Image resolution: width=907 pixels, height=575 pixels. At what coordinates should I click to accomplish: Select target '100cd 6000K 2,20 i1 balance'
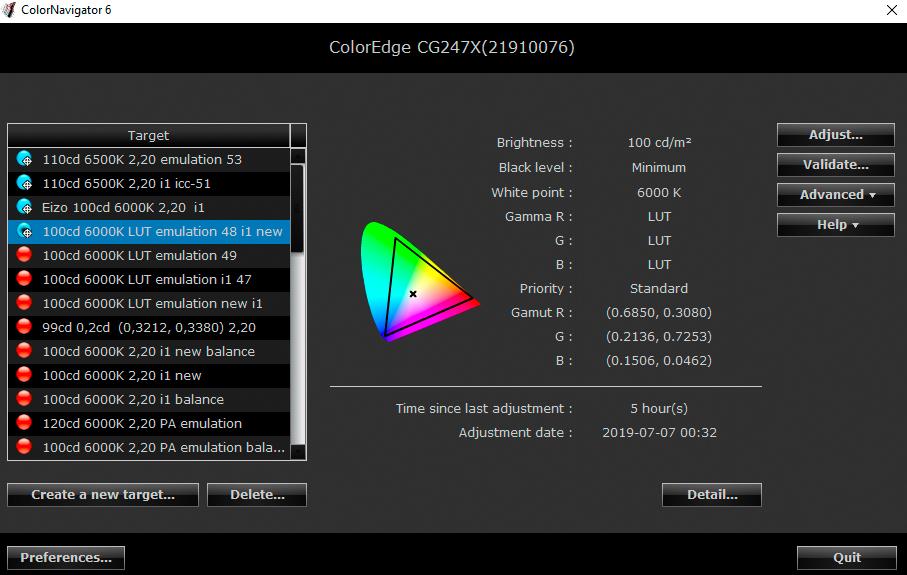point(149,400)
